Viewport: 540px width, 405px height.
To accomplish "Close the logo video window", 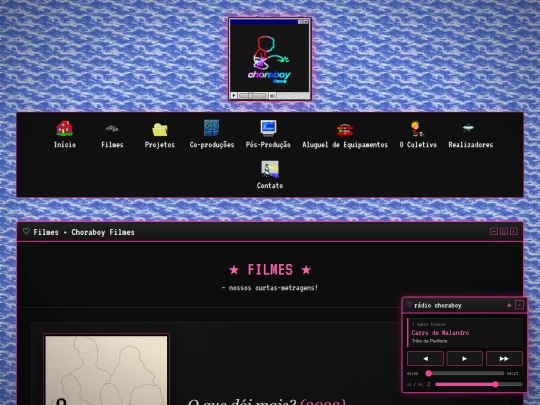I will [306, 22].
